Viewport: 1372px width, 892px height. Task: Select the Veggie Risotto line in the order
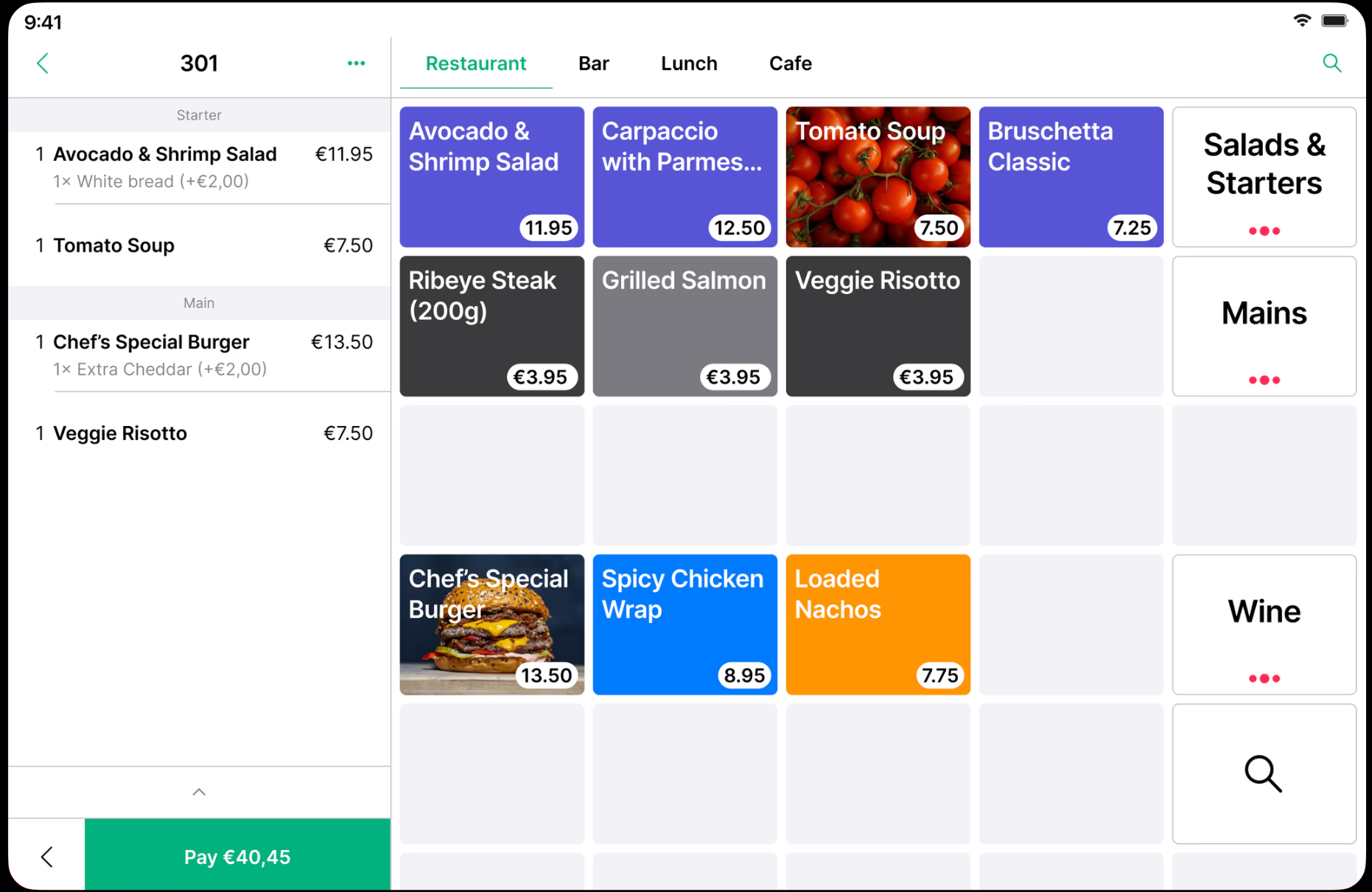199,433
